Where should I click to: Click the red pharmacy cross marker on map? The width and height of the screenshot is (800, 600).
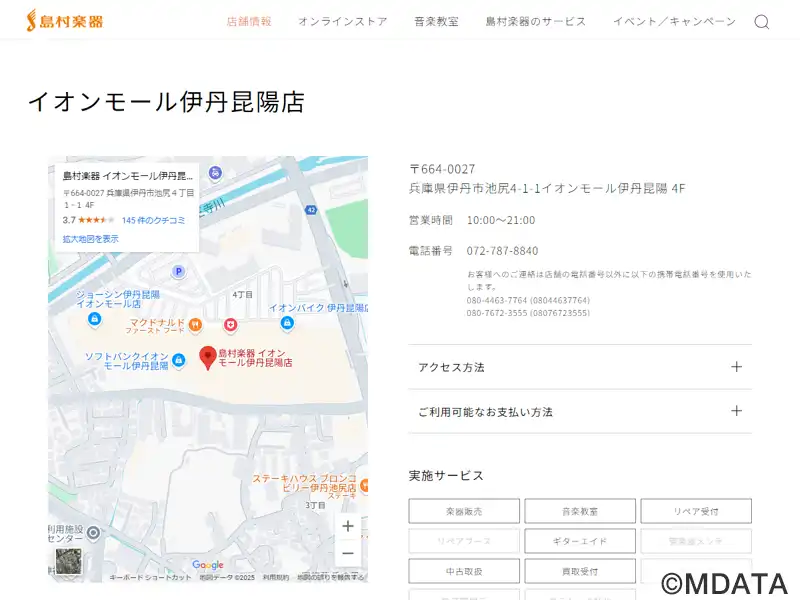pos(231,324)
